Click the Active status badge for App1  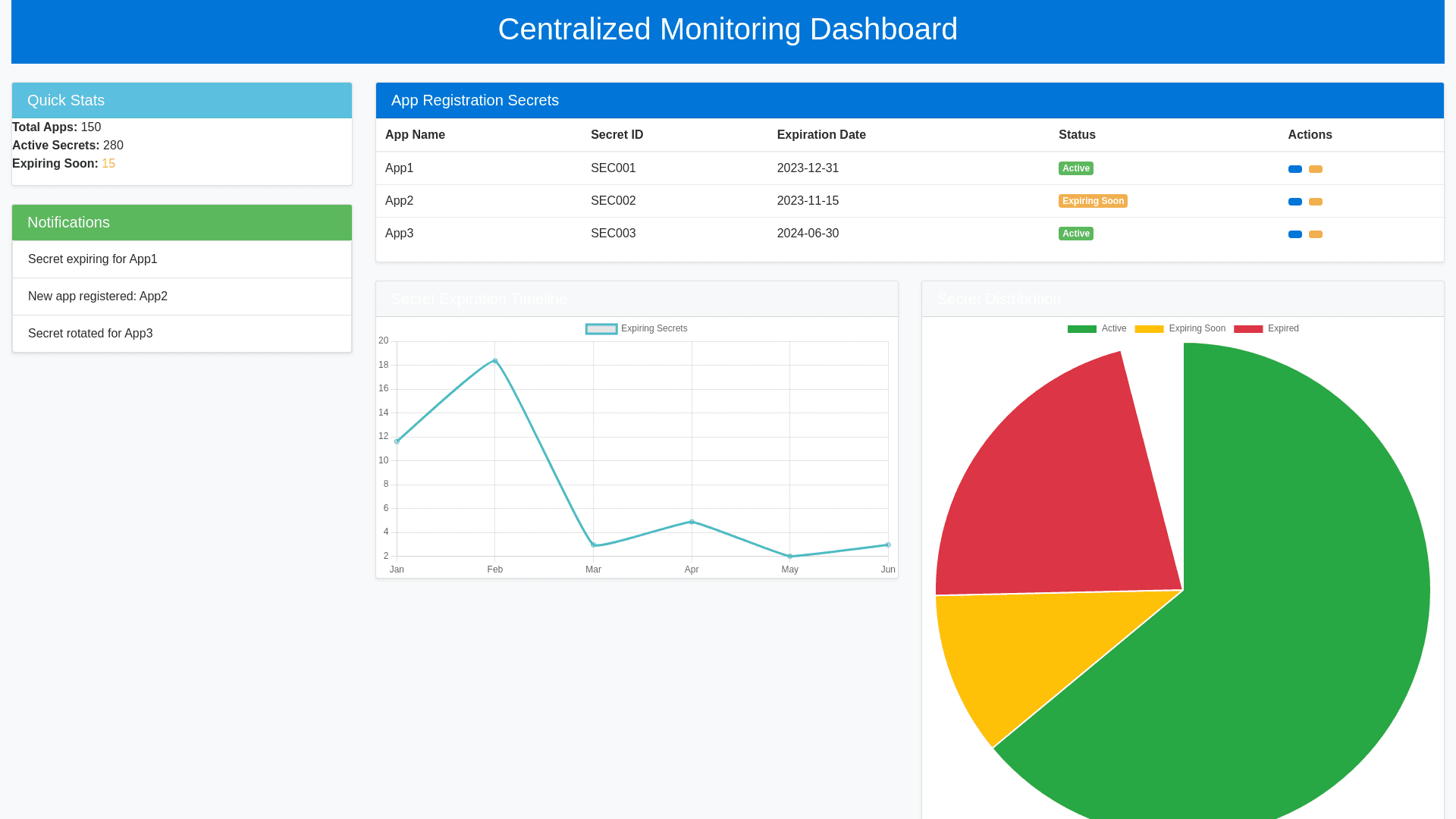coord(1076,168)
